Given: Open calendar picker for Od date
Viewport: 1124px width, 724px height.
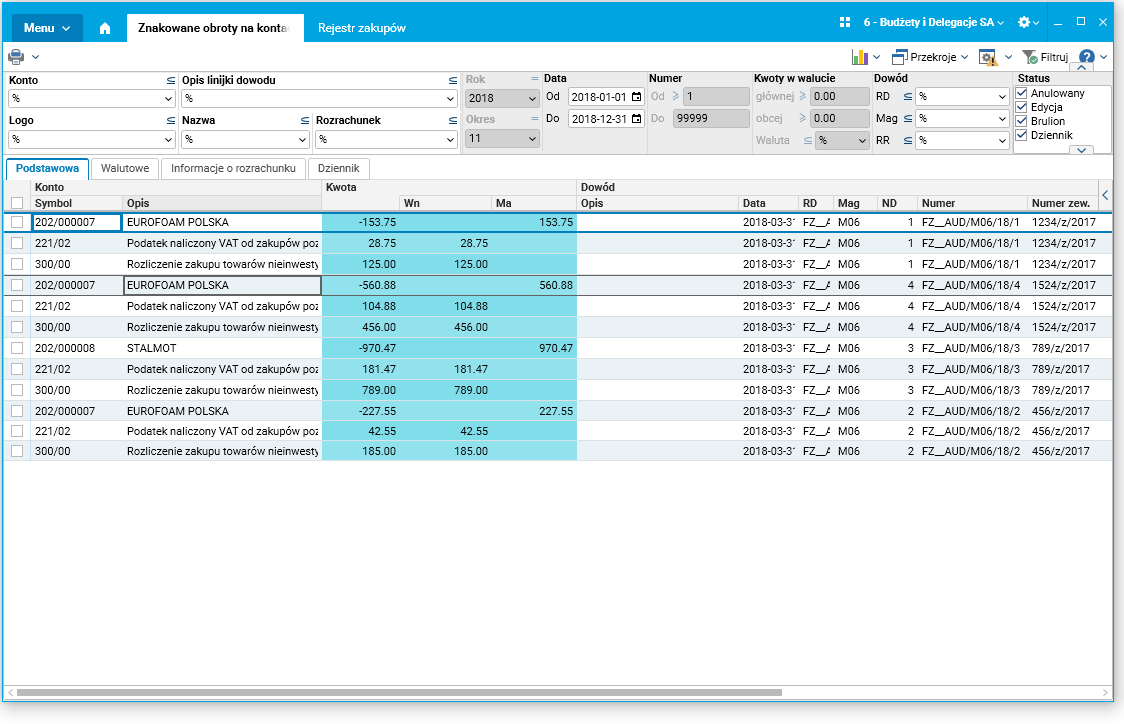Looking at the screenshot, I should pos(636,97).
